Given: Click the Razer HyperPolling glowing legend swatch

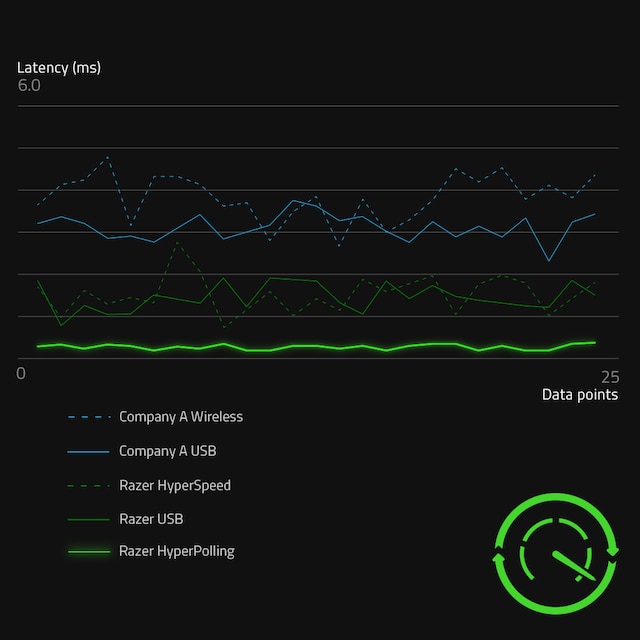Looking at the screenshot, I should pos(87,551).
